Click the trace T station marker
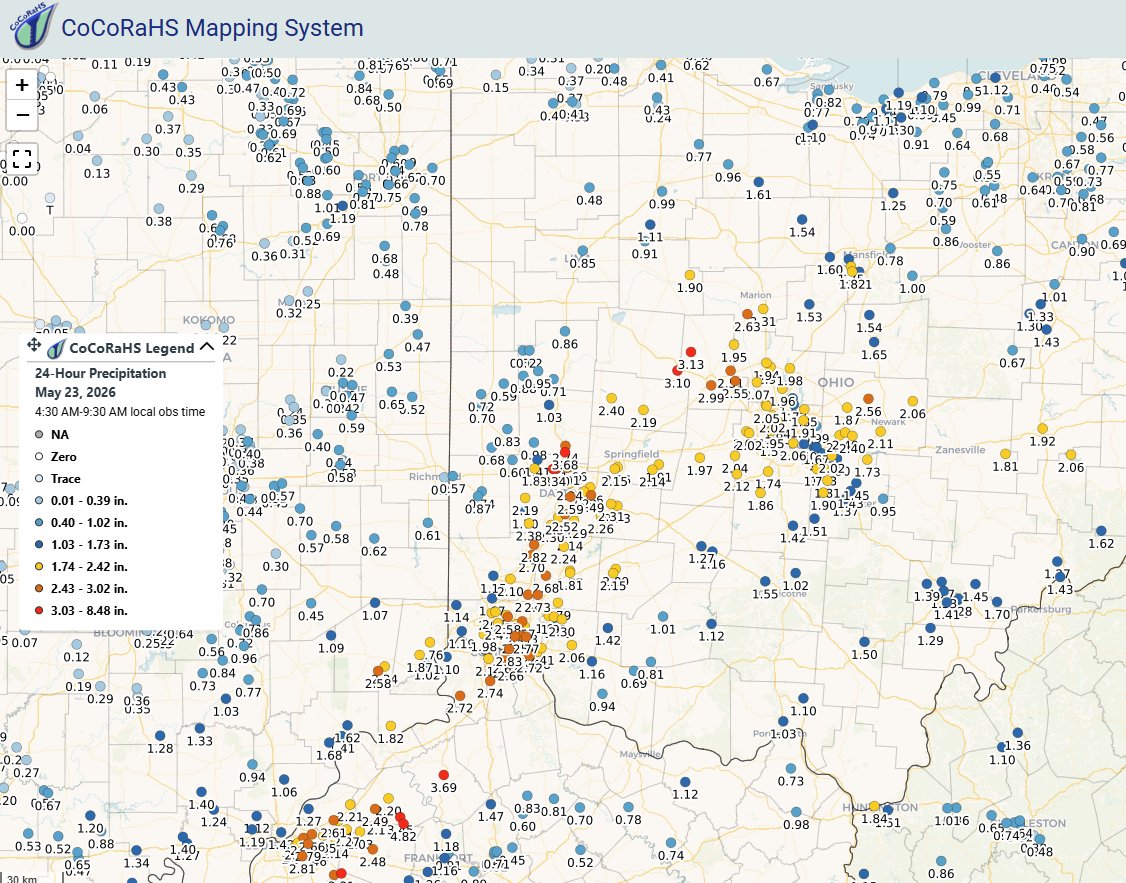 pyautogui.click(x=50, y=197)
